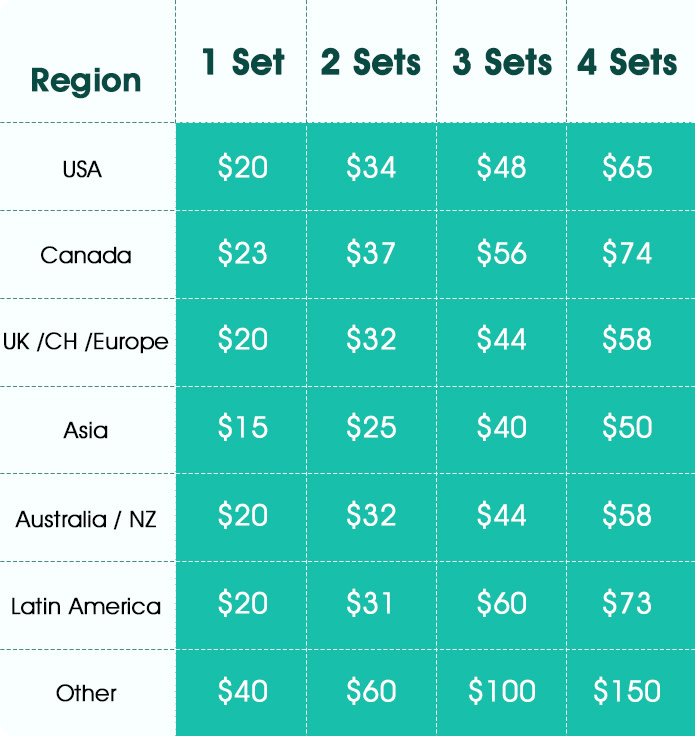The image size is (695, 736).
Task: Click the USA region row label
Action: pos(82,169)
